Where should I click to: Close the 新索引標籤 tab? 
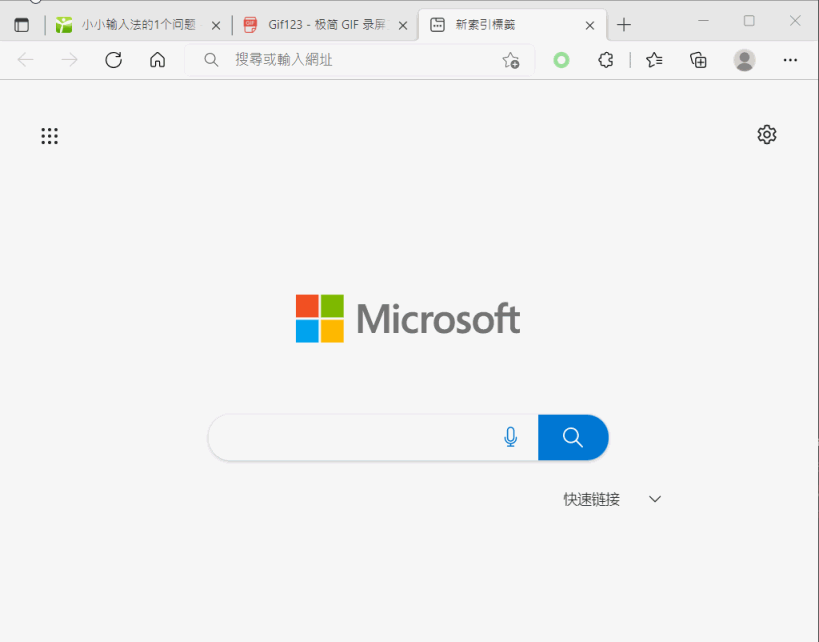click(x=590, y=25)
